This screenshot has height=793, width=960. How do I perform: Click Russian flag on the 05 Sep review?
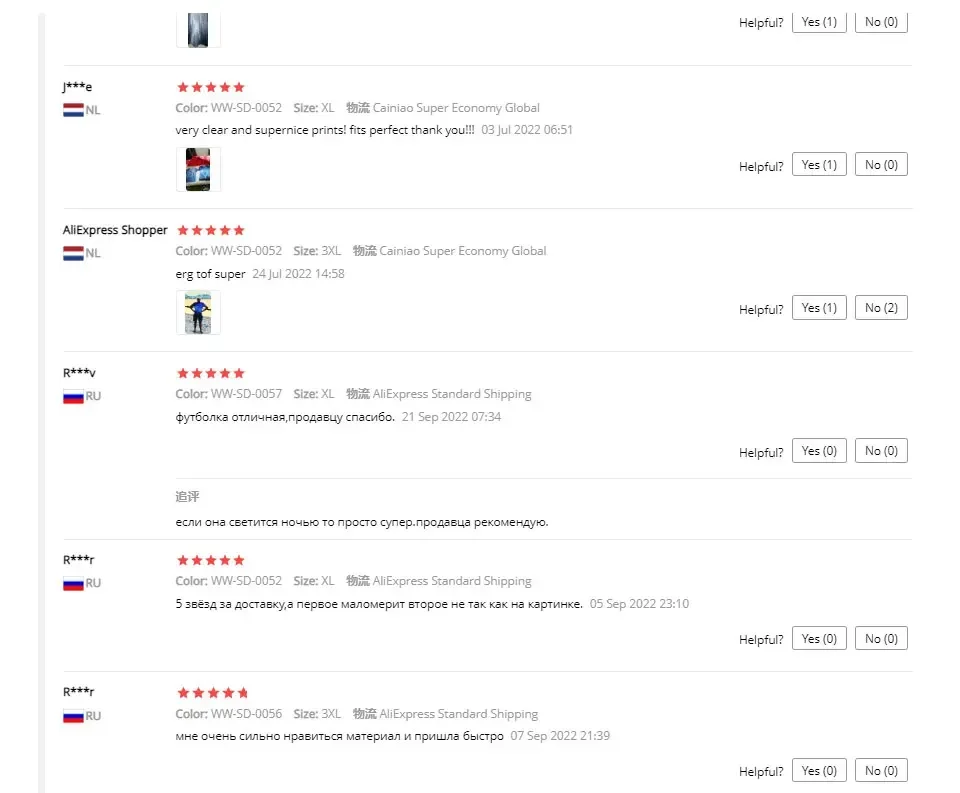73,584
